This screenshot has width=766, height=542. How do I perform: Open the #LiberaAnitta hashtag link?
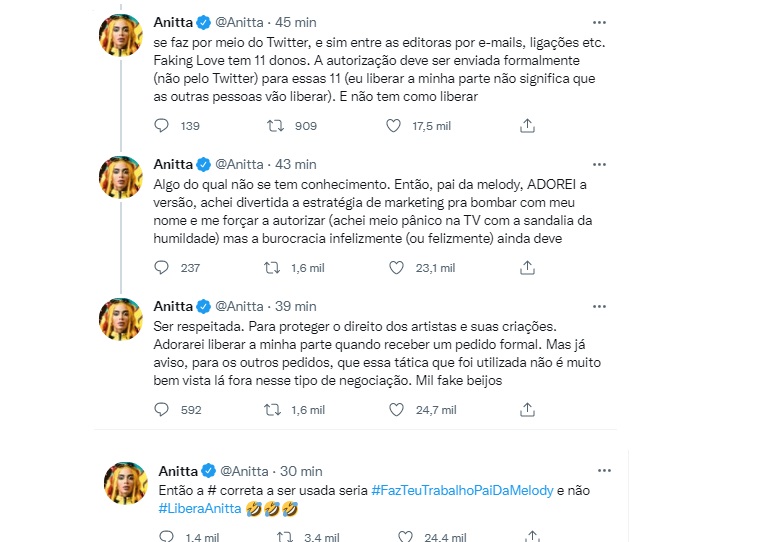[197, 508]
